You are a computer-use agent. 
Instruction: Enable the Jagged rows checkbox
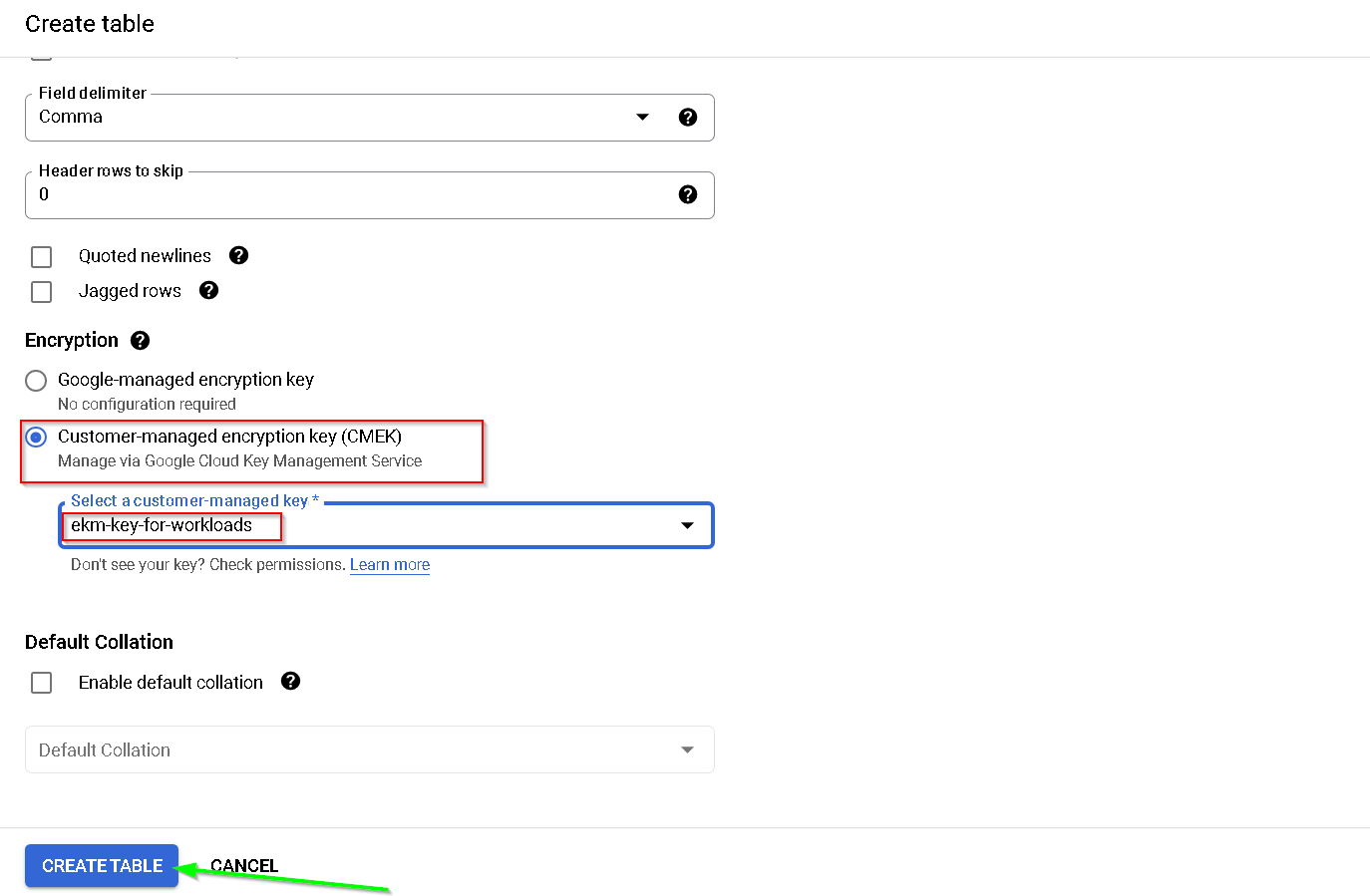(x=41, y=292)
